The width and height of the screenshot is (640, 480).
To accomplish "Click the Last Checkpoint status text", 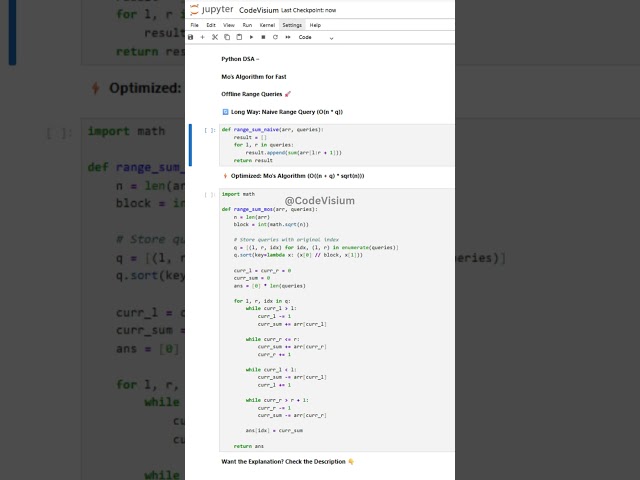I will (x=309, y=11).
